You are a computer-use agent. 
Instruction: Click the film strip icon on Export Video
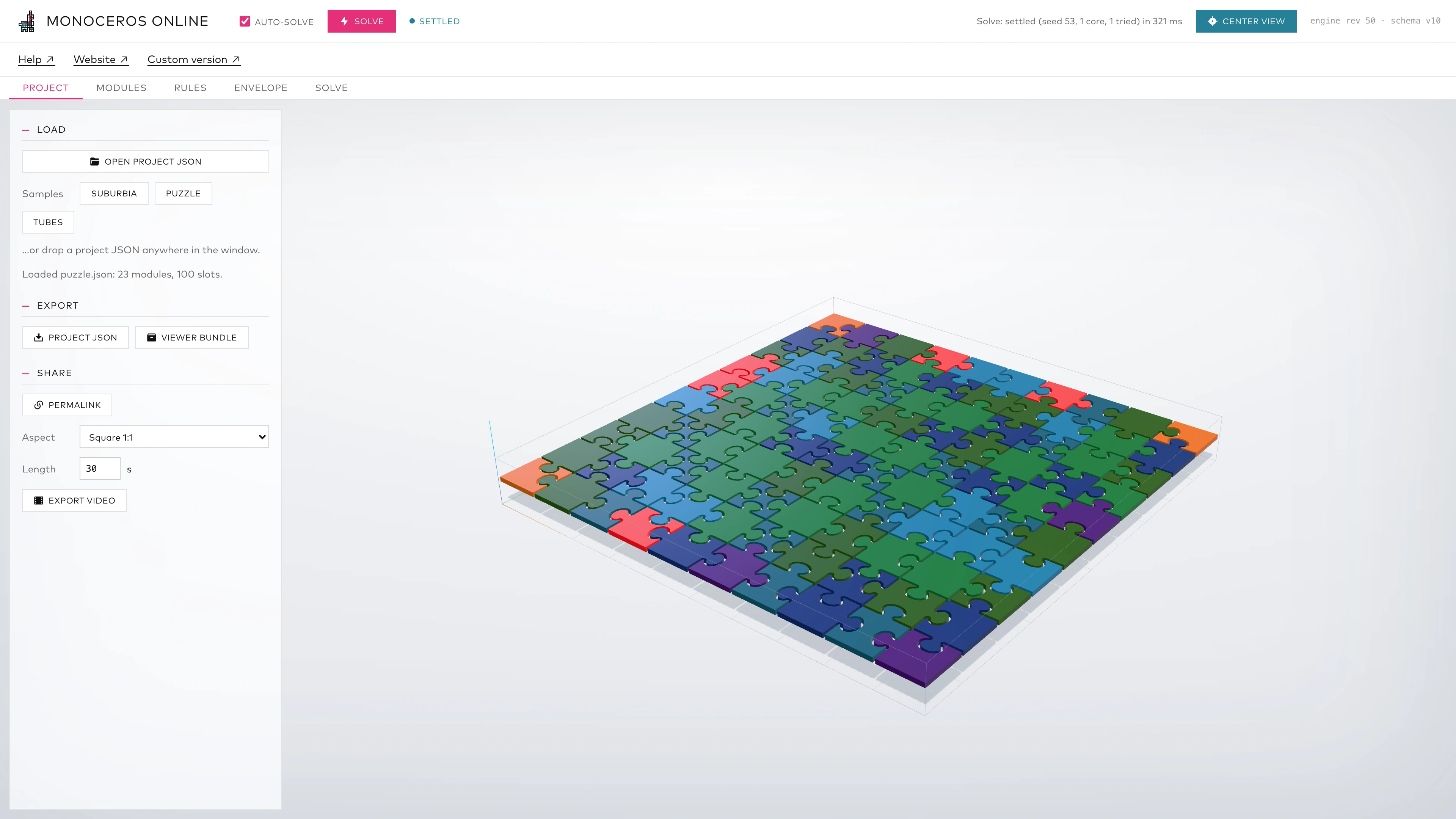tap(38, 501)
